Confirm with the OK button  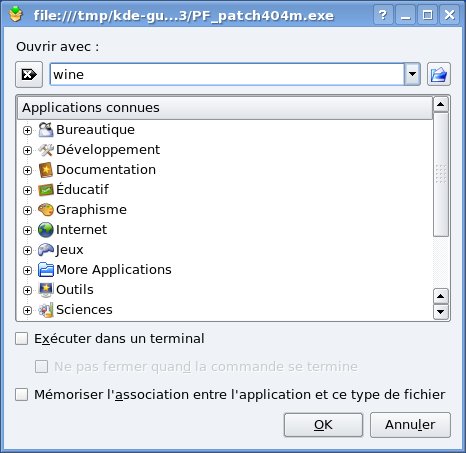(323, 425)
